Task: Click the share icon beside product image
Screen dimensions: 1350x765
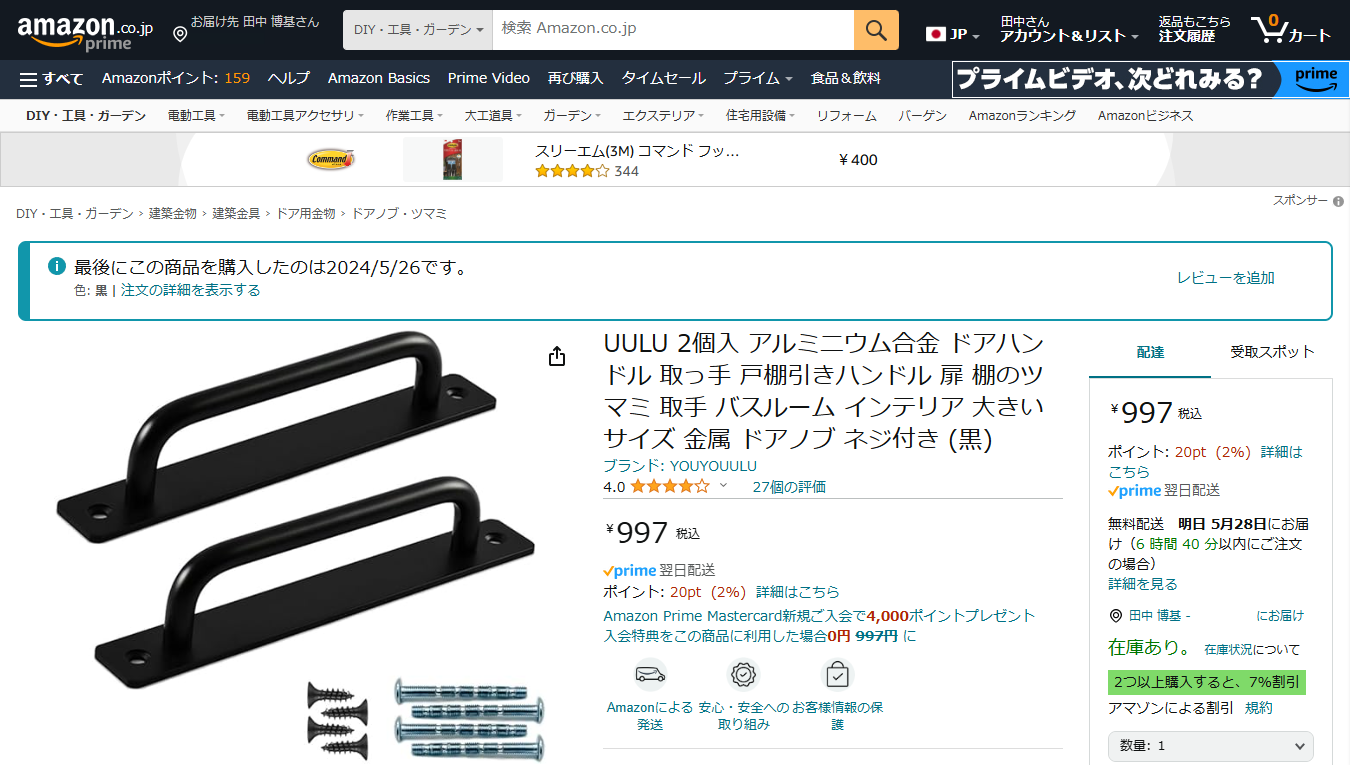Action: coord(558,357)
